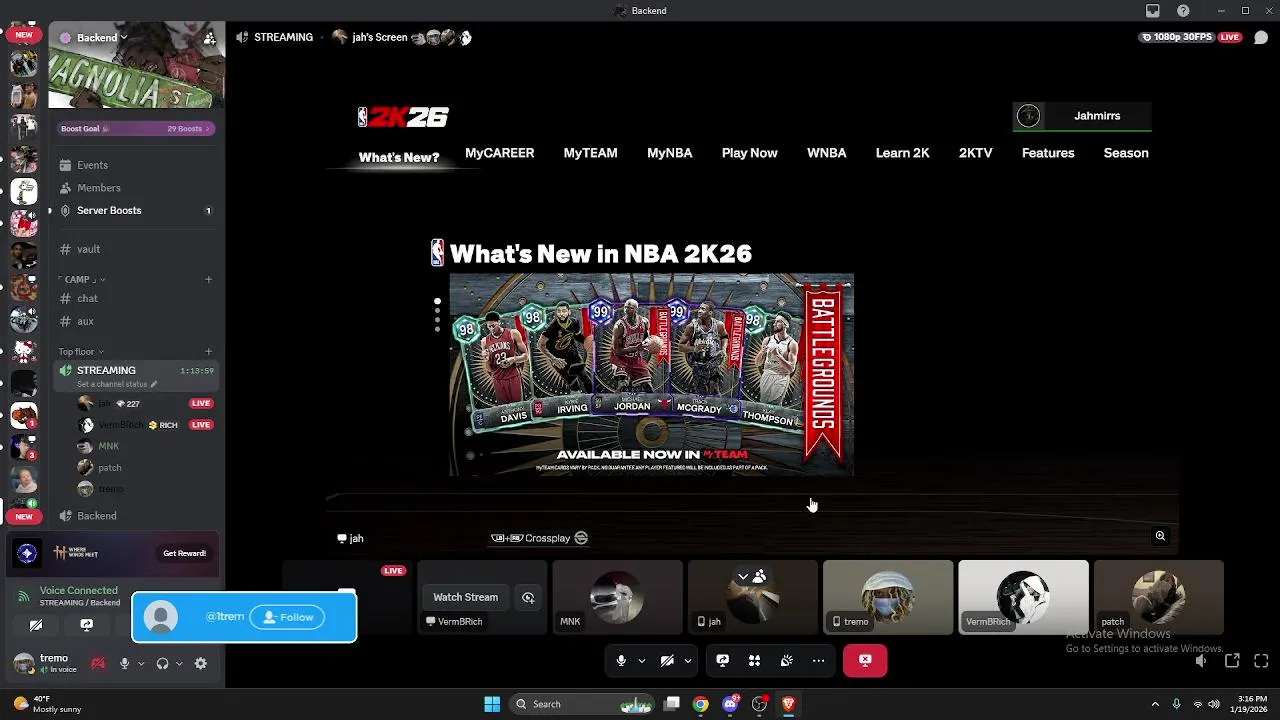Open the chat bubble icon at top right

click(1261, 37)
